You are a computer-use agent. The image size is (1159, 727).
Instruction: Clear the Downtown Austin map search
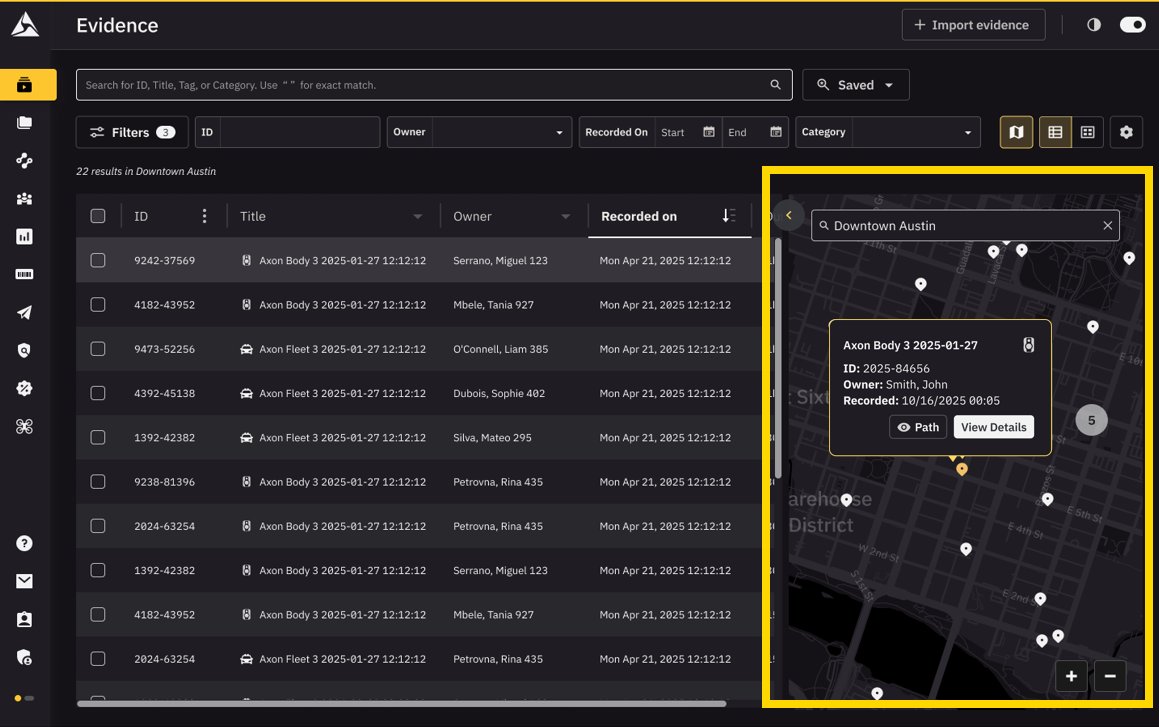click(1107, 226)
